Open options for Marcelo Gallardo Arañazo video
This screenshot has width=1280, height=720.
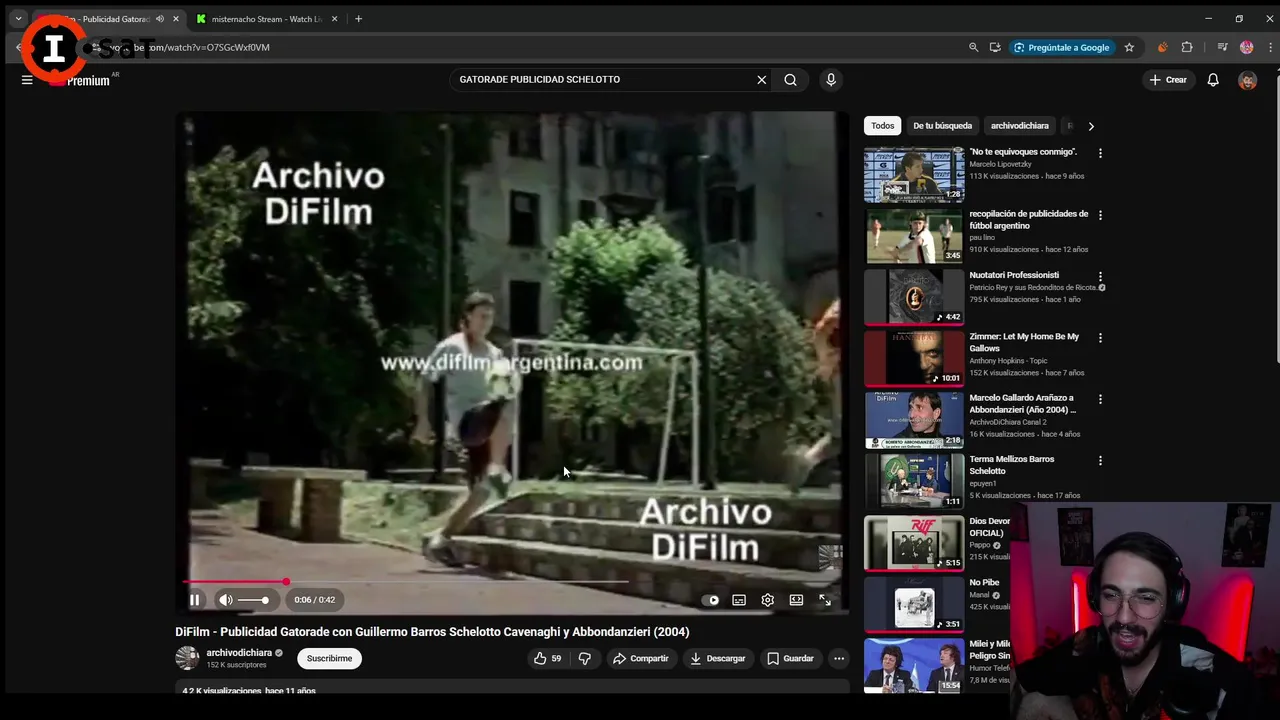(x=1100, y=399)
